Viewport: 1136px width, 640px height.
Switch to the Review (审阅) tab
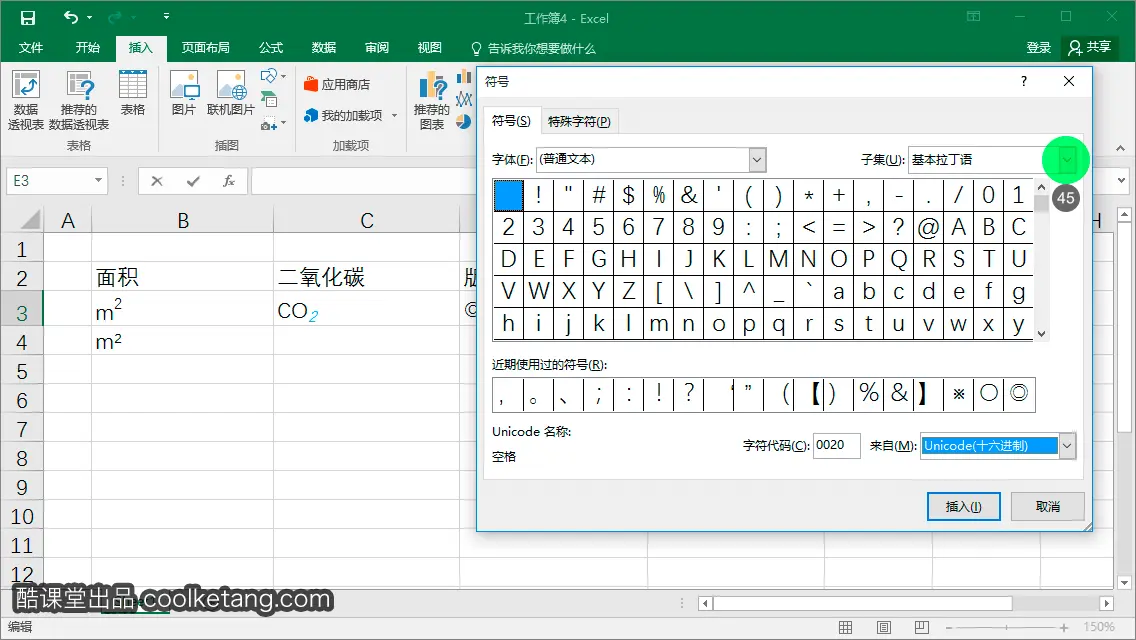[x=377, y=48]
